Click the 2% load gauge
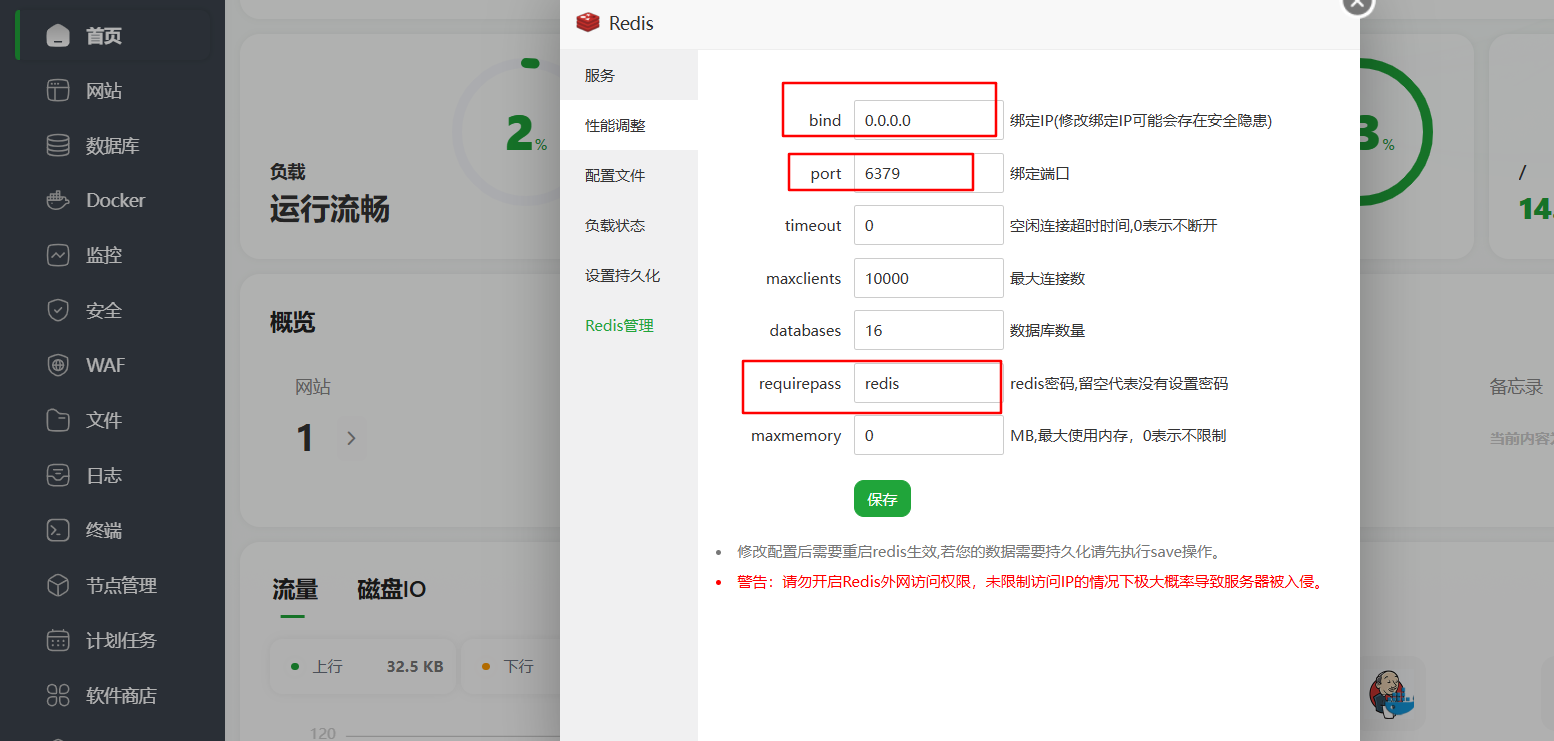The image size is (1554, 741). point(526,133)
